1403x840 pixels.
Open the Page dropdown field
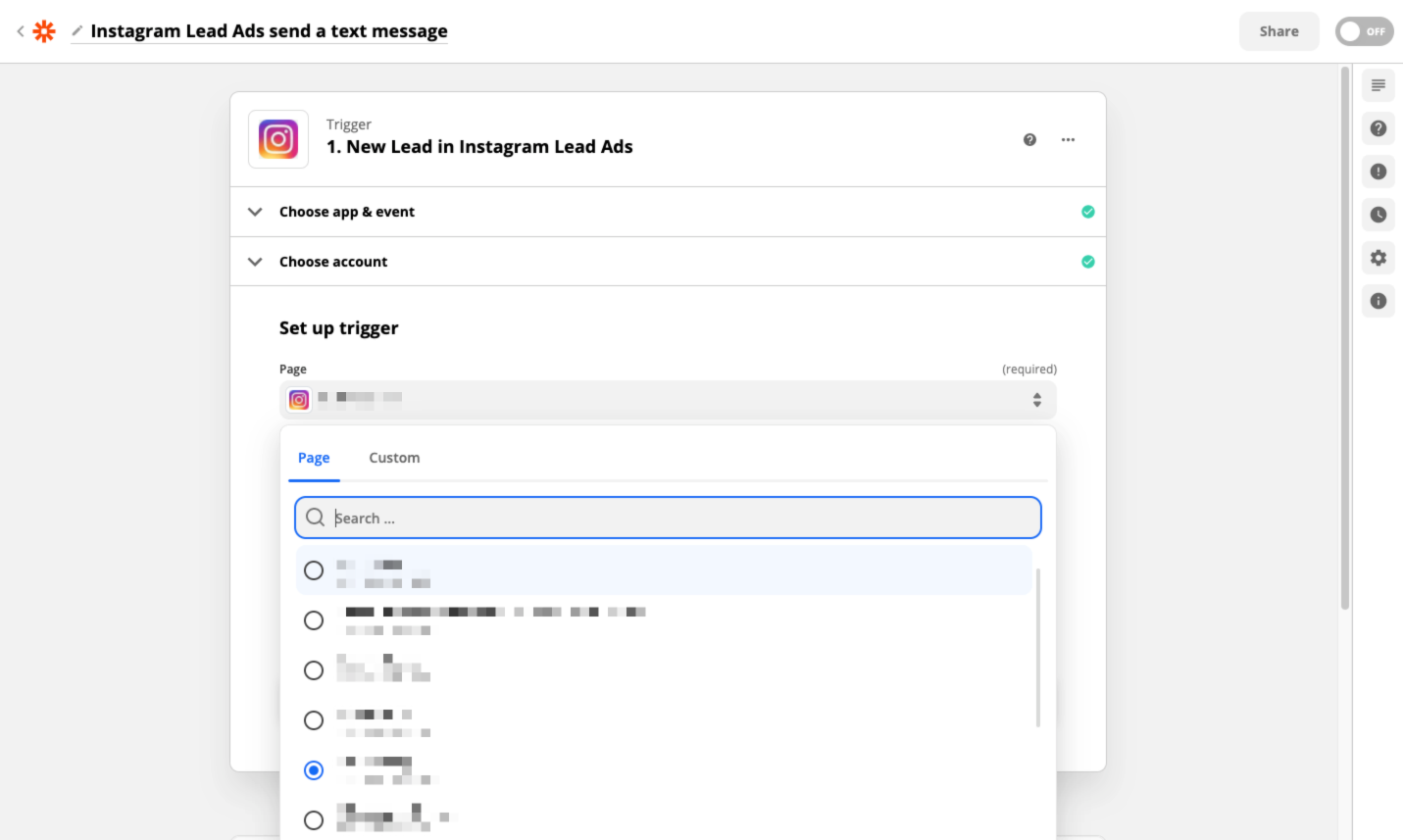[668, 400]
